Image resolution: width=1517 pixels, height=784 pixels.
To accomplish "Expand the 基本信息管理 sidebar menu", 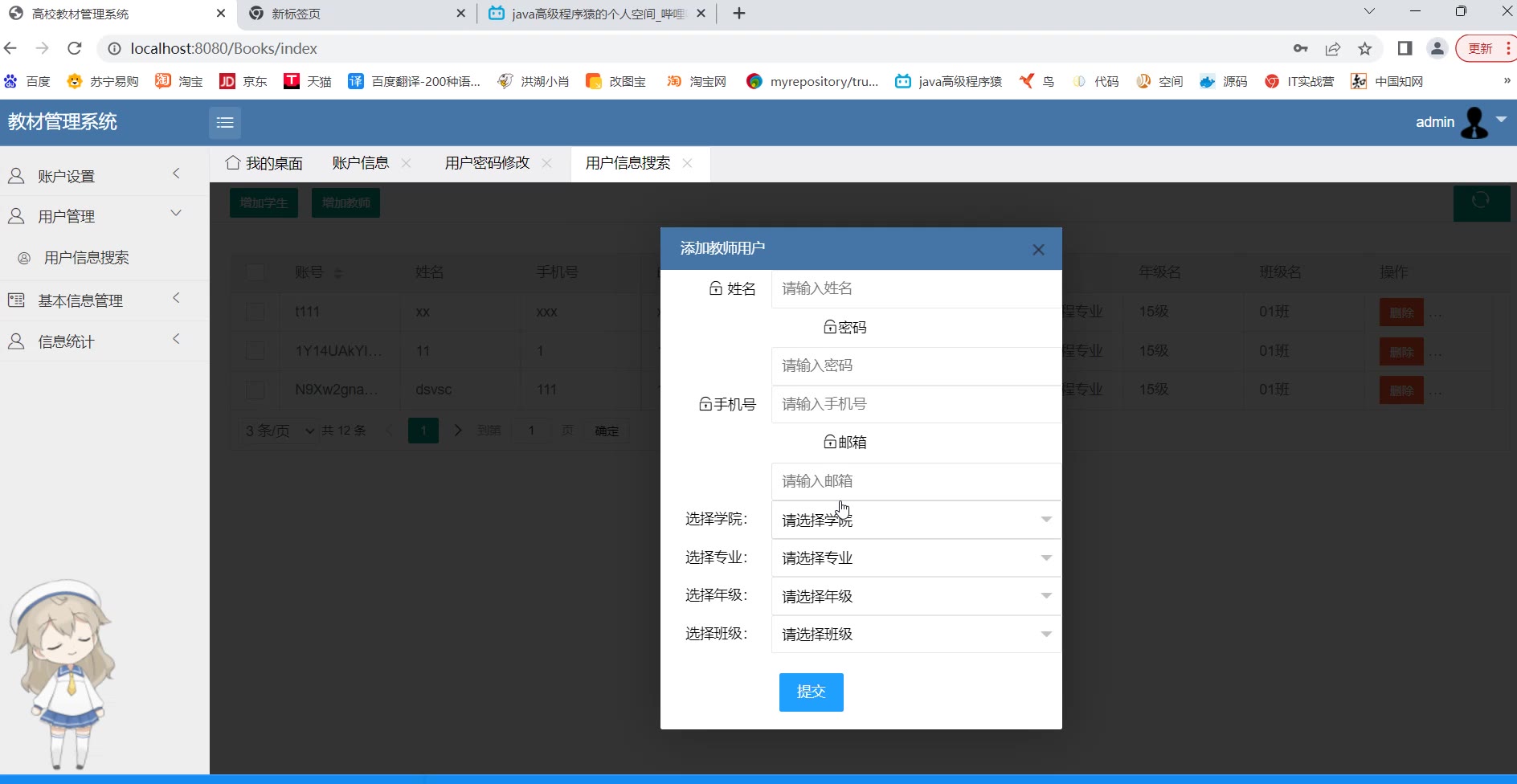I will [104, 300].
